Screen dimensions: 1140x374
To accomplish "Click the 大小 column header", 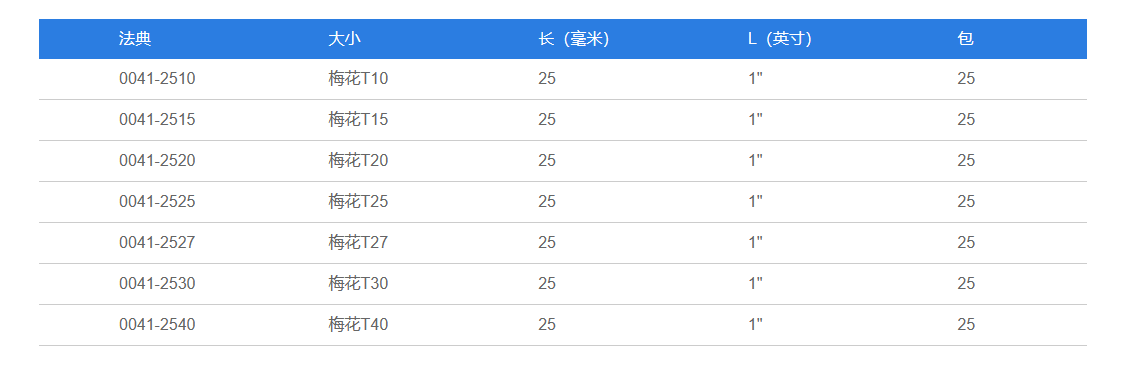I will 344,39.
